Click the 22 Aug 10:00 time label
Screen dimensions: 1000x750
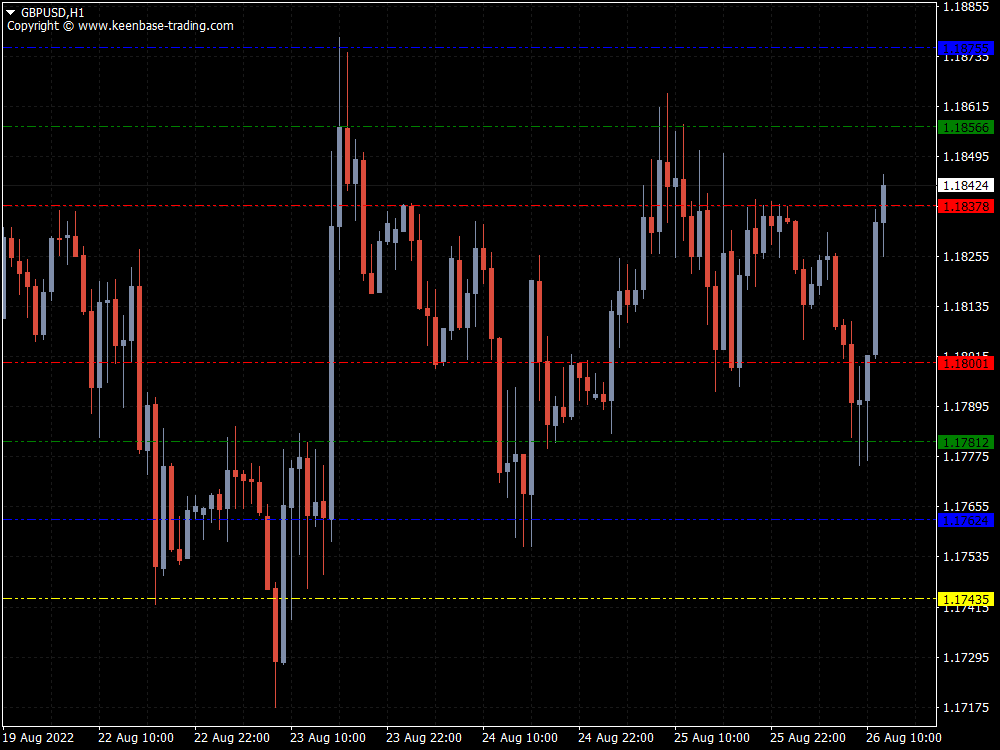(x=136, y=738)
